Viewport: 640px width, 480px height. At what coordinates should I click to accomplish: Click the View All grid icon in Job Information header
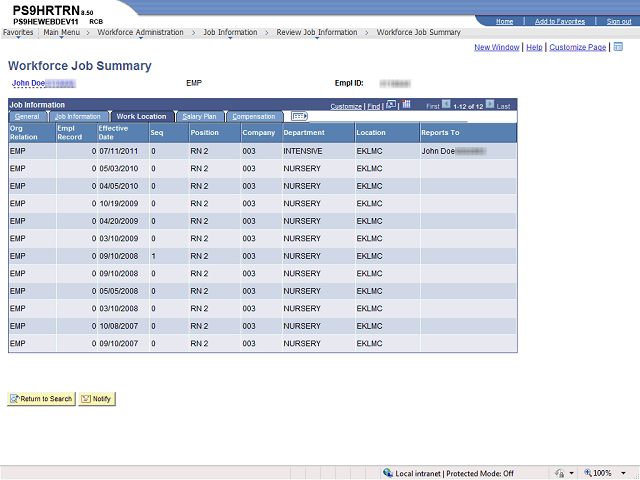point(391,104)
